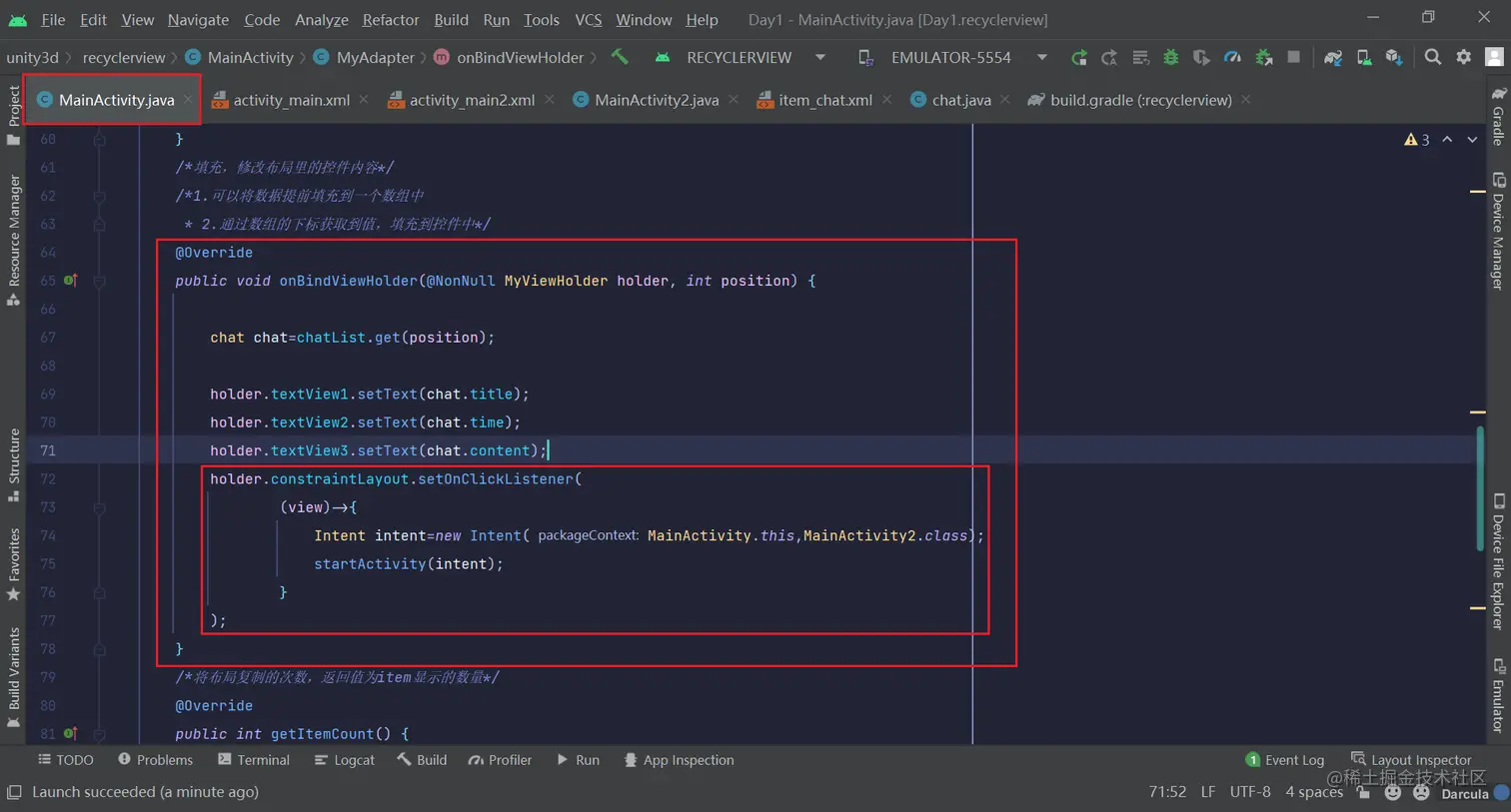Click the Debug app bug icon
The width and height of the screenshot is (1511, 812).
click(x=1170, y=58)
